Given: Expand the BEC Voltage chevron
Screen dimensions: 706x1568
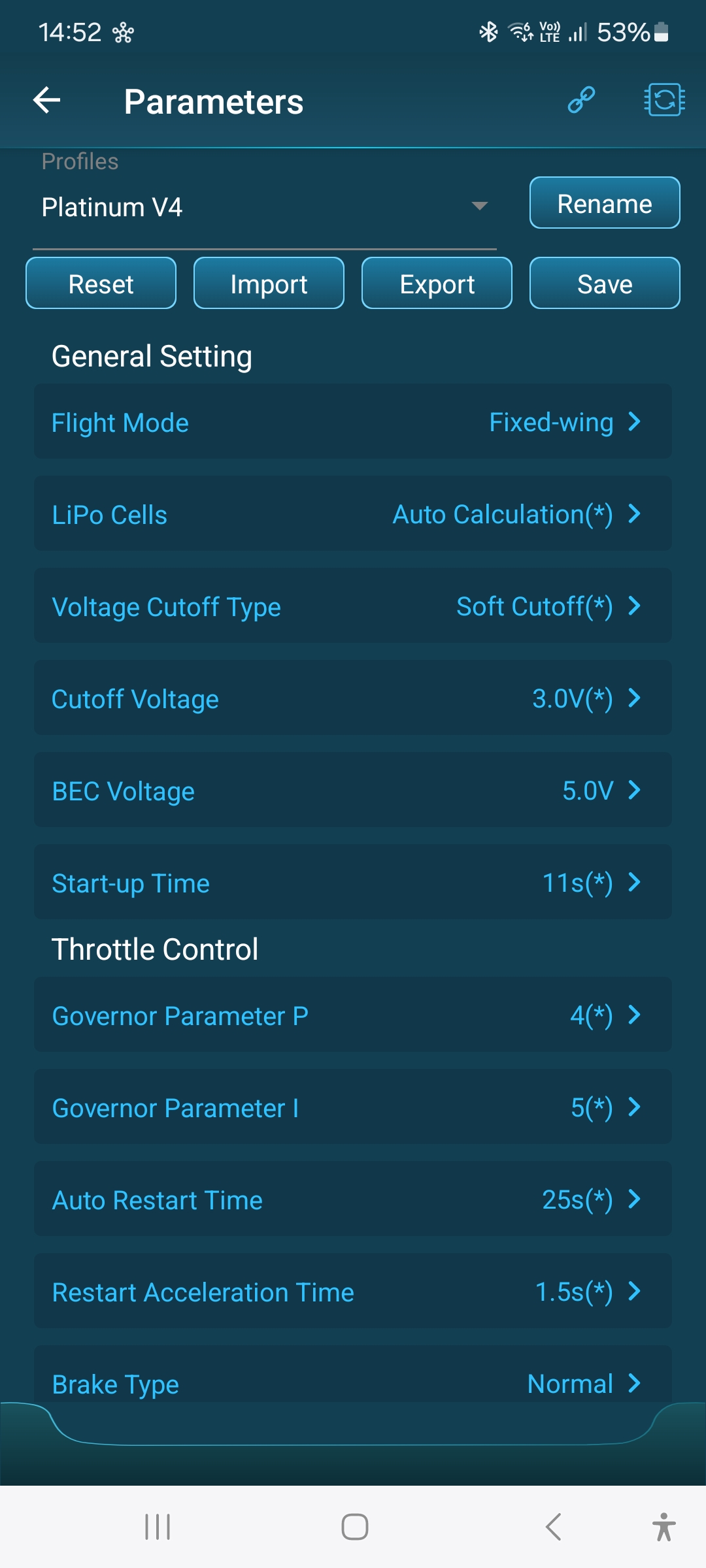Looking at the screenshot, I should click(634, 791).
